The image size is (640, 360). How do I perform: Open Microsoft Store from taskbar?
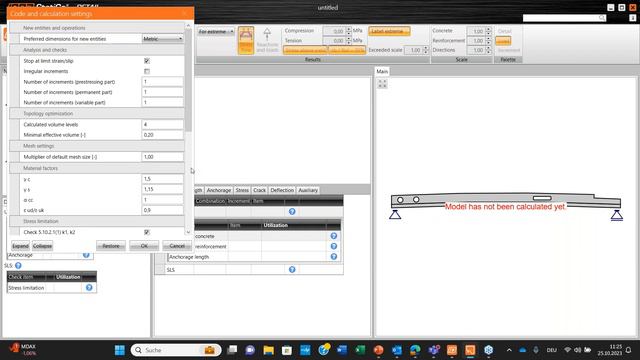pyautogui.click(x=287, y=350)
